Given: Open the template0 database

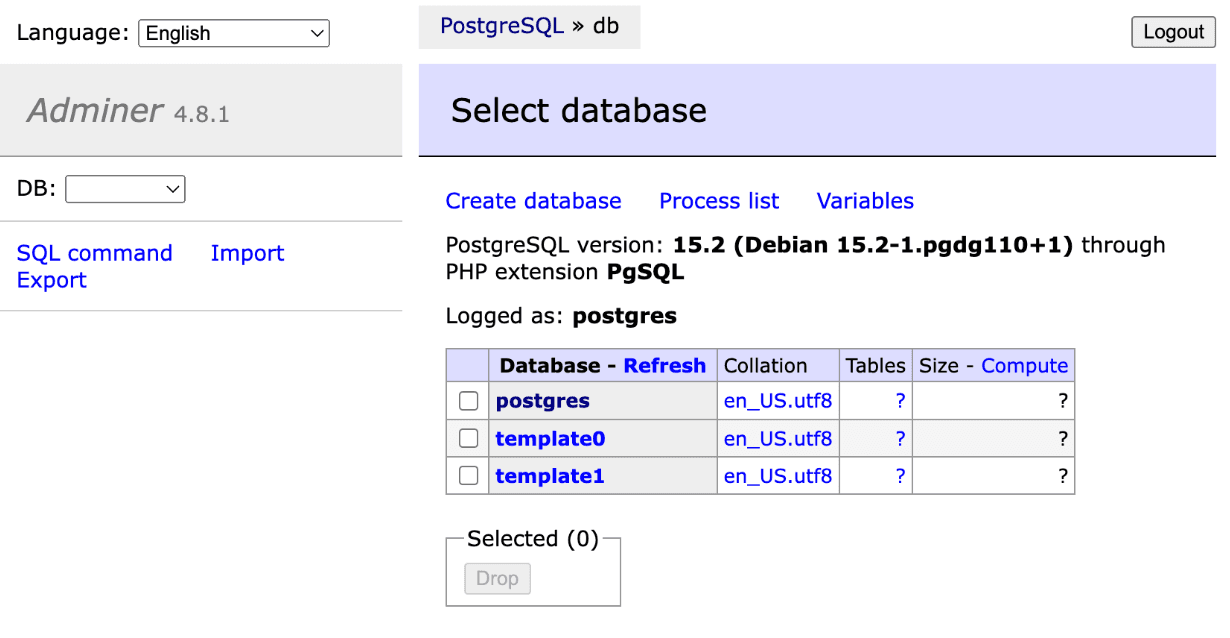Looking at the screenshot, I should click(x=550, y=438).
